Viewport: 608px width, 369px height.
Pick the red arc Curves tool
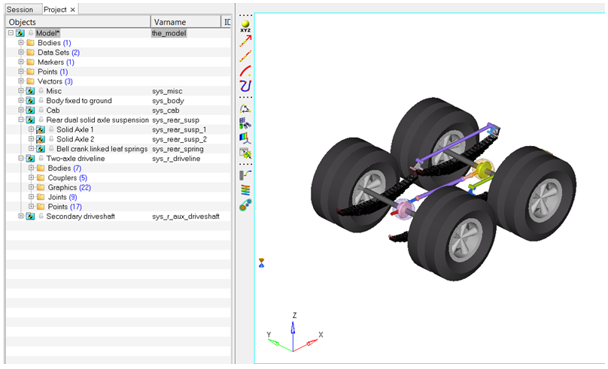coord(245,71)
